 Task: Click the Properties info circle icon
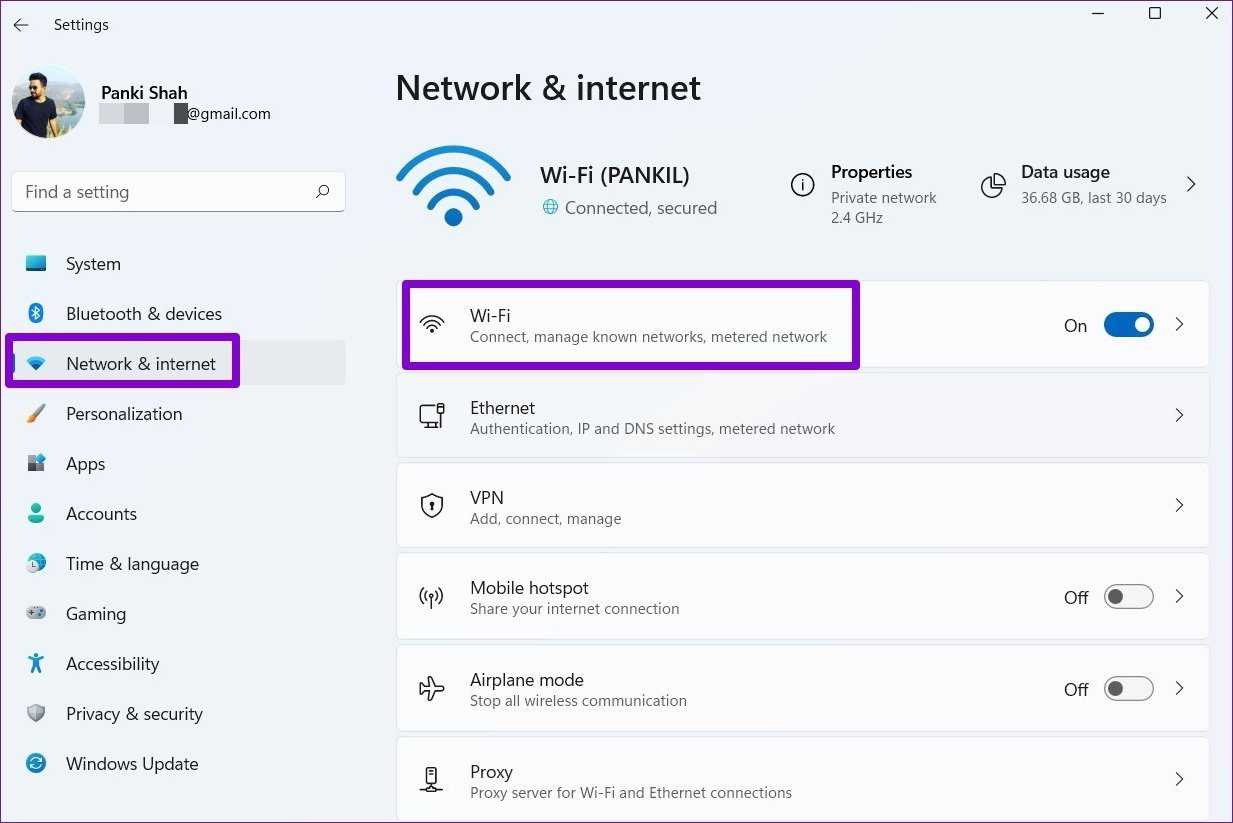pyautogui.click(x=802, y=185)
